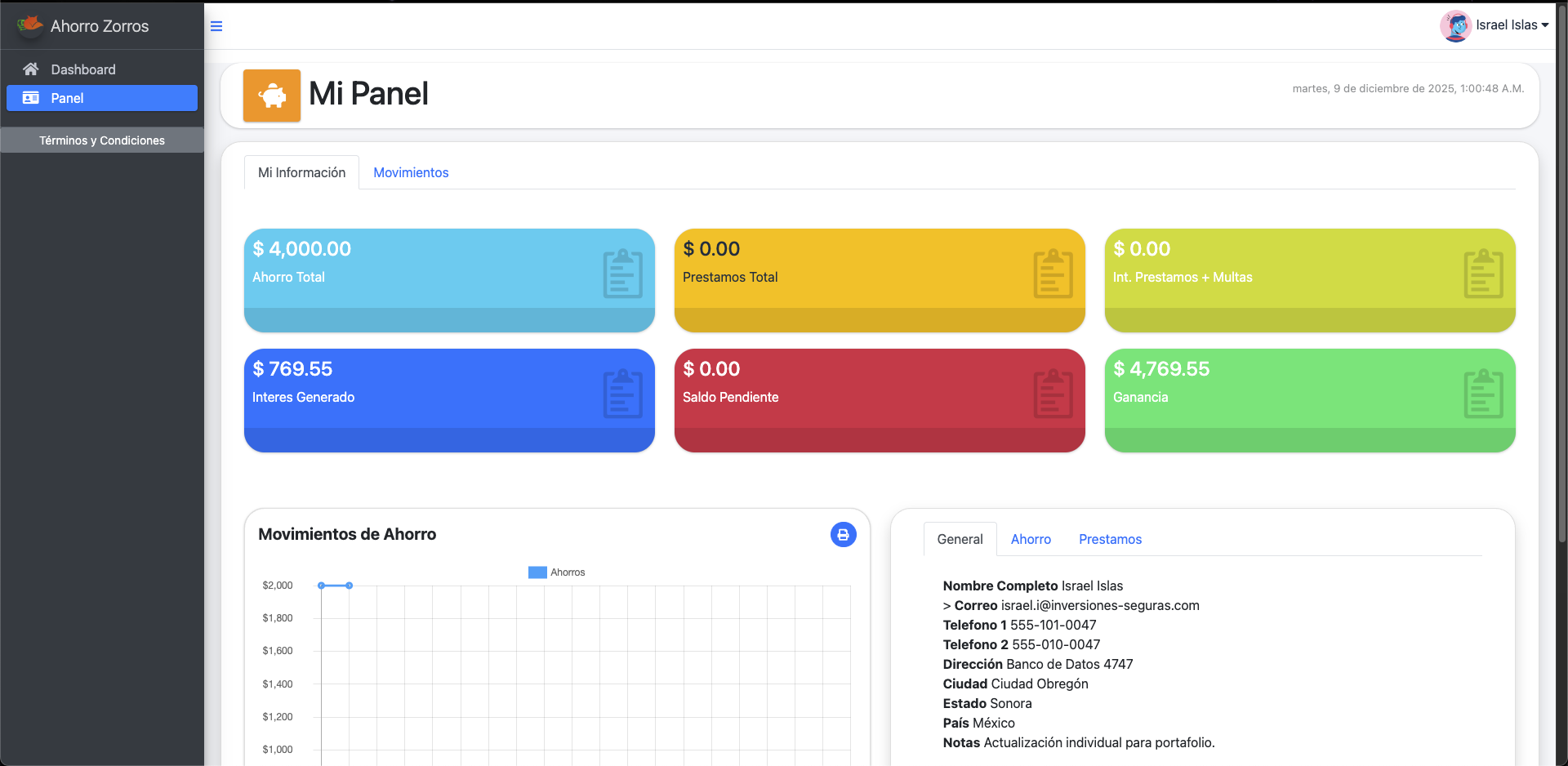Open Términos y Condiciones in the sidebar
The height and width of the screenshot is (766, 1568).
[x=101, y=140]
